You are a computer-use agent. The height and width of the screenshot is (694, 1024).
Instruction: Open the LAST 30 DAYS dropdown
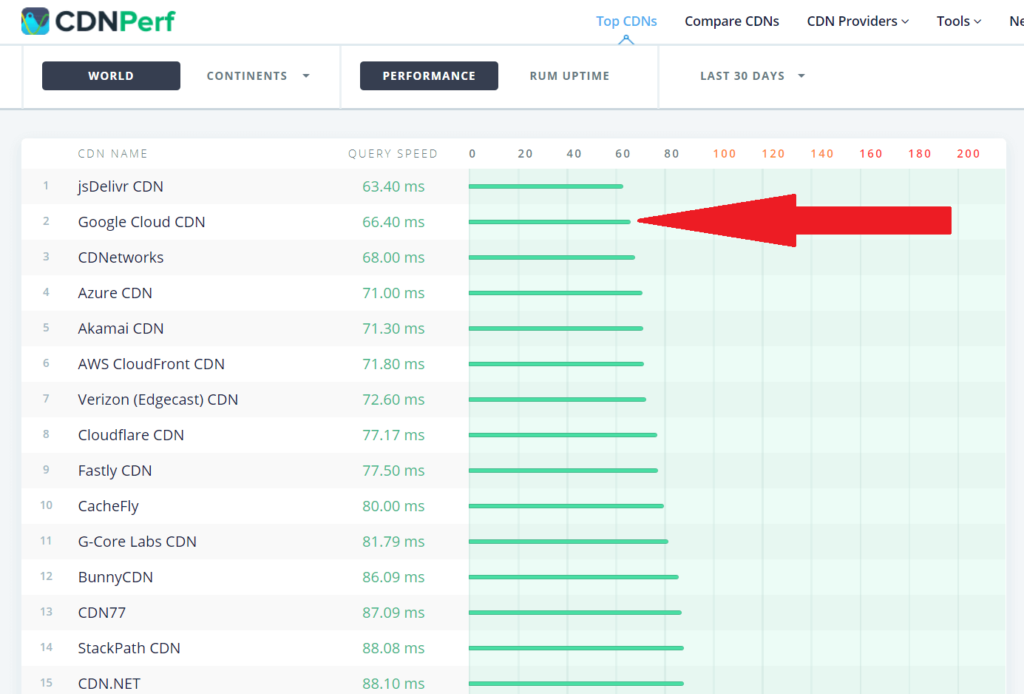tap(752, 76)
